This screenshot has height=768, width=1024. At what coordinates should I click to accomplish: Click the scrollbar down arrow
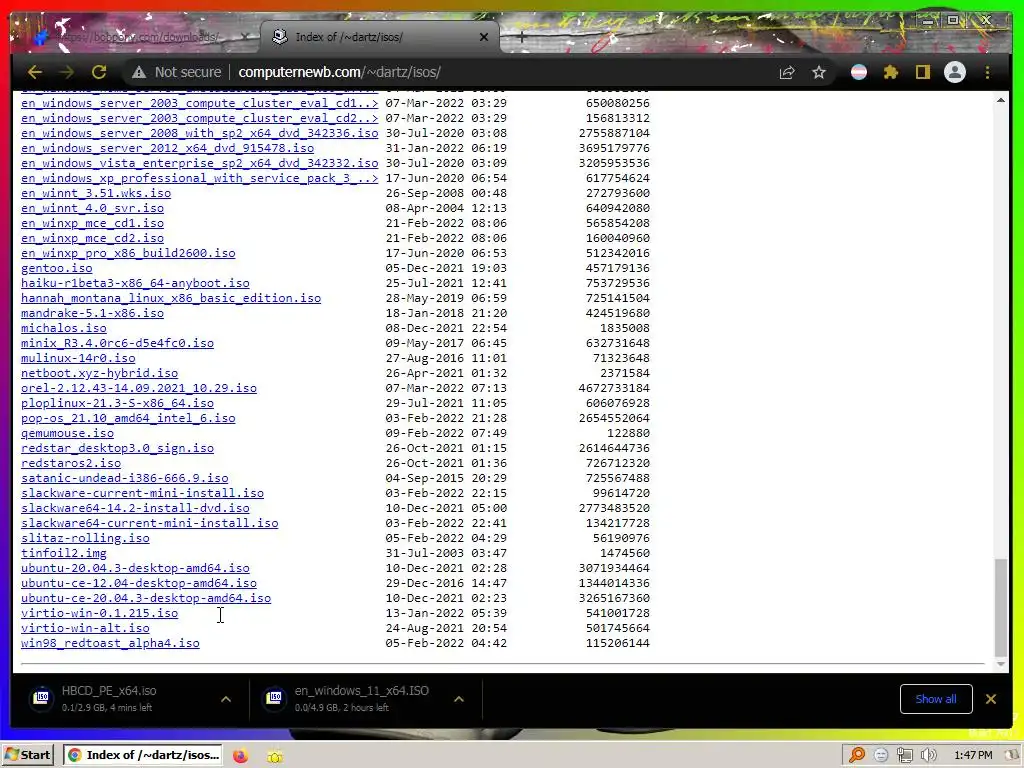tap(1000, 665)
